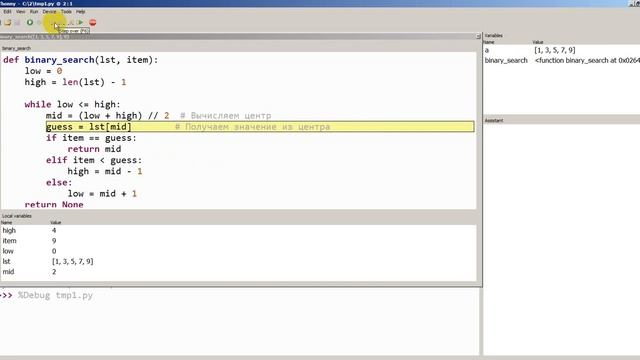
Task: Select the 'item' local variable row
Action: coord(238,241)
